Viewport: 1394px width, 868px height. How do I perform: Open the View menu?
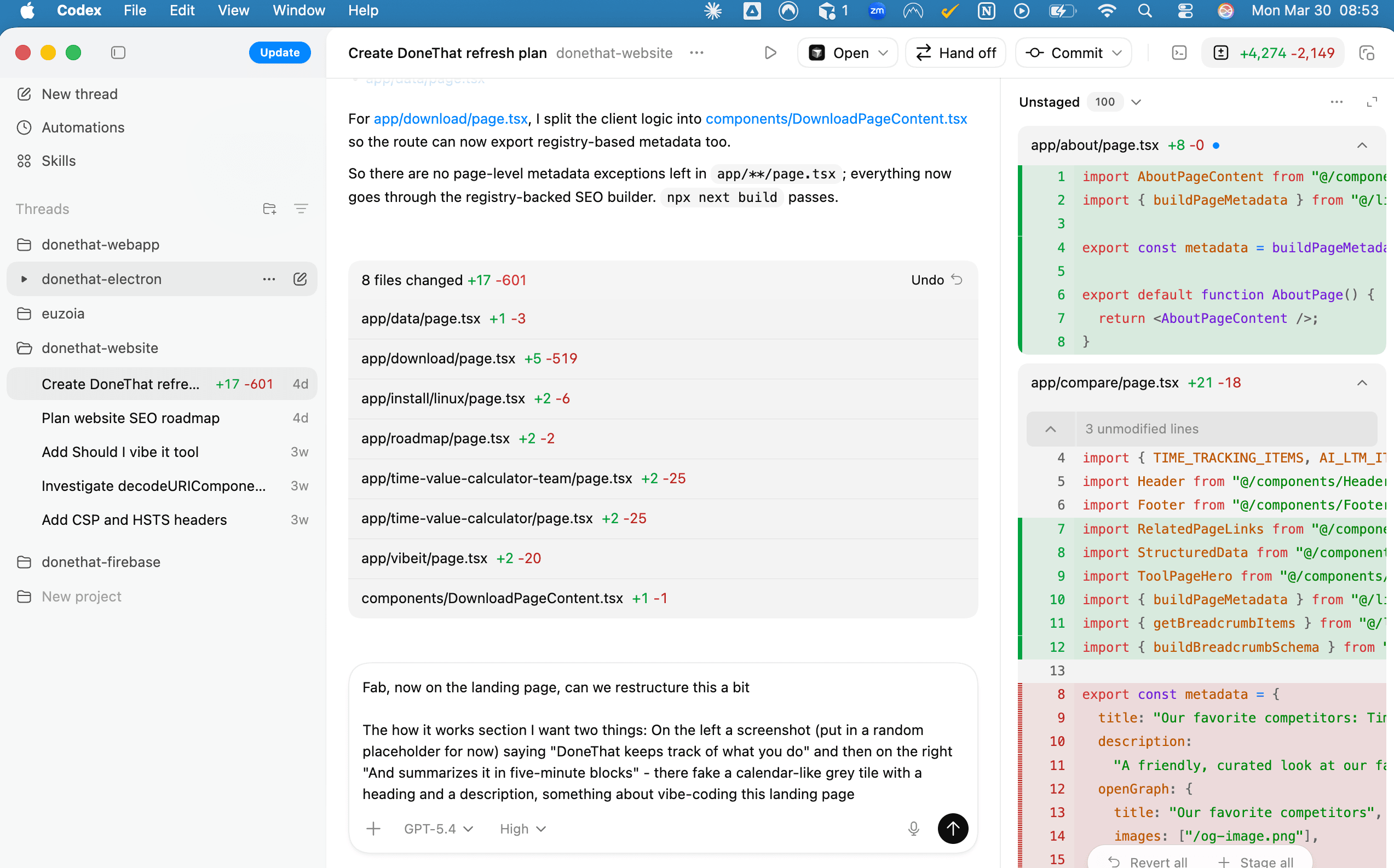point(233,10)
